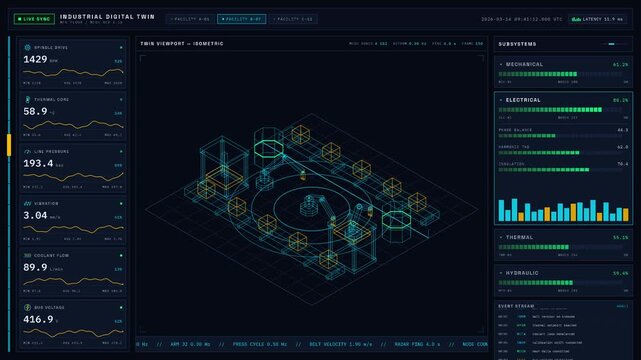
Task: Click the Vibration waveform icon
Action: pyautogui.click(x=27, y=203)
